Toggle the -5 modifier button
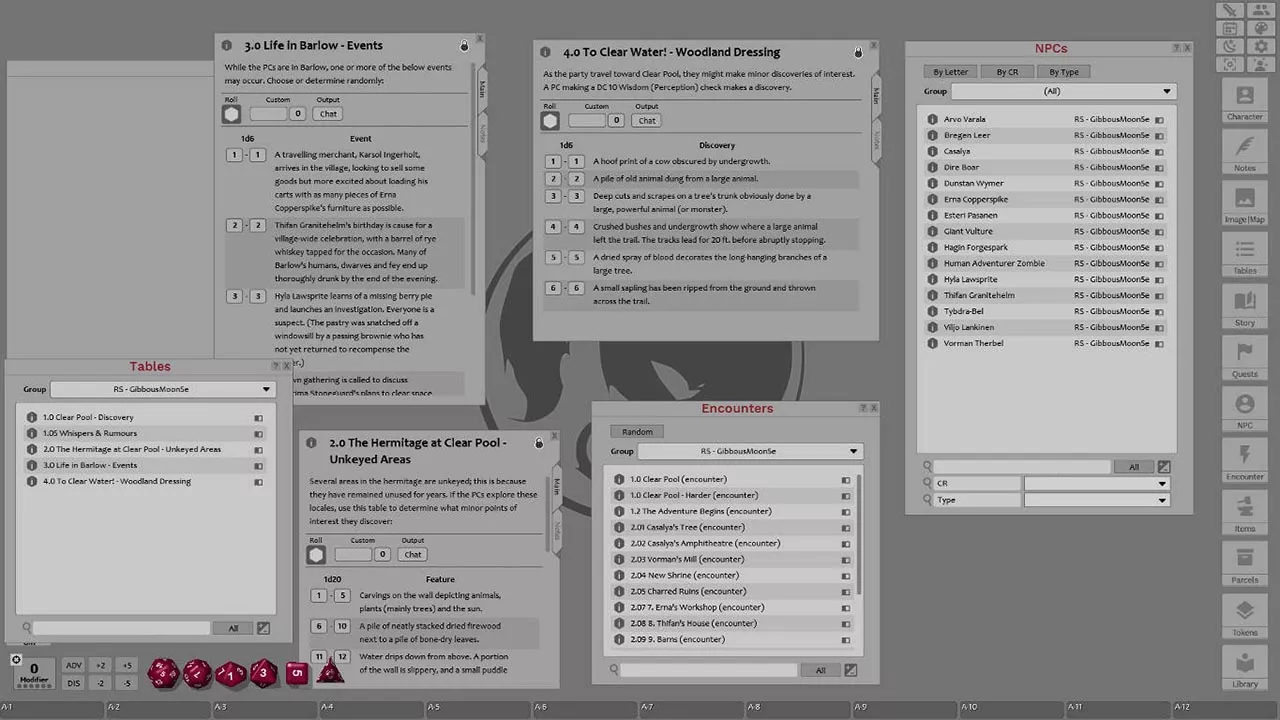The width and height of the screenshot is (1280, 720). pyautogui.click(x=126, y=683)
